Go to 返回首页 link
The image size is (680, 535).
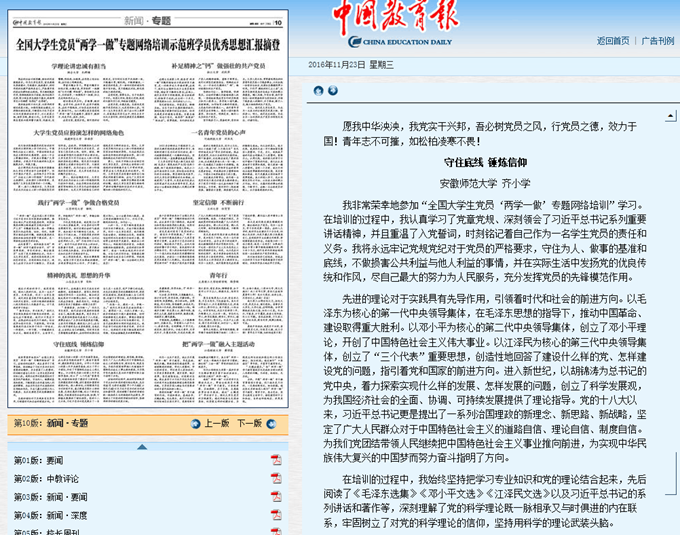[613, 41]
